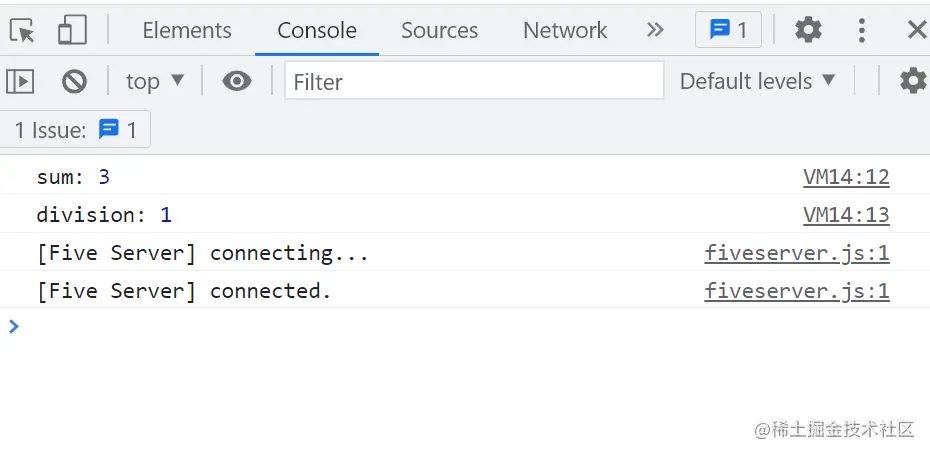Viewport: 930px width, 455px height.
Task: Show the console sidebar
Action: pos(21,81)
